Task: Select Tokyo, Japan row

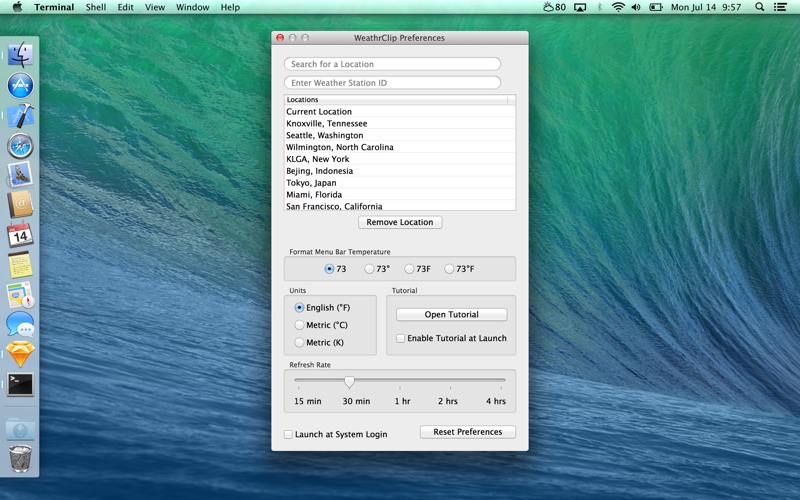Action: pos(400,183)
